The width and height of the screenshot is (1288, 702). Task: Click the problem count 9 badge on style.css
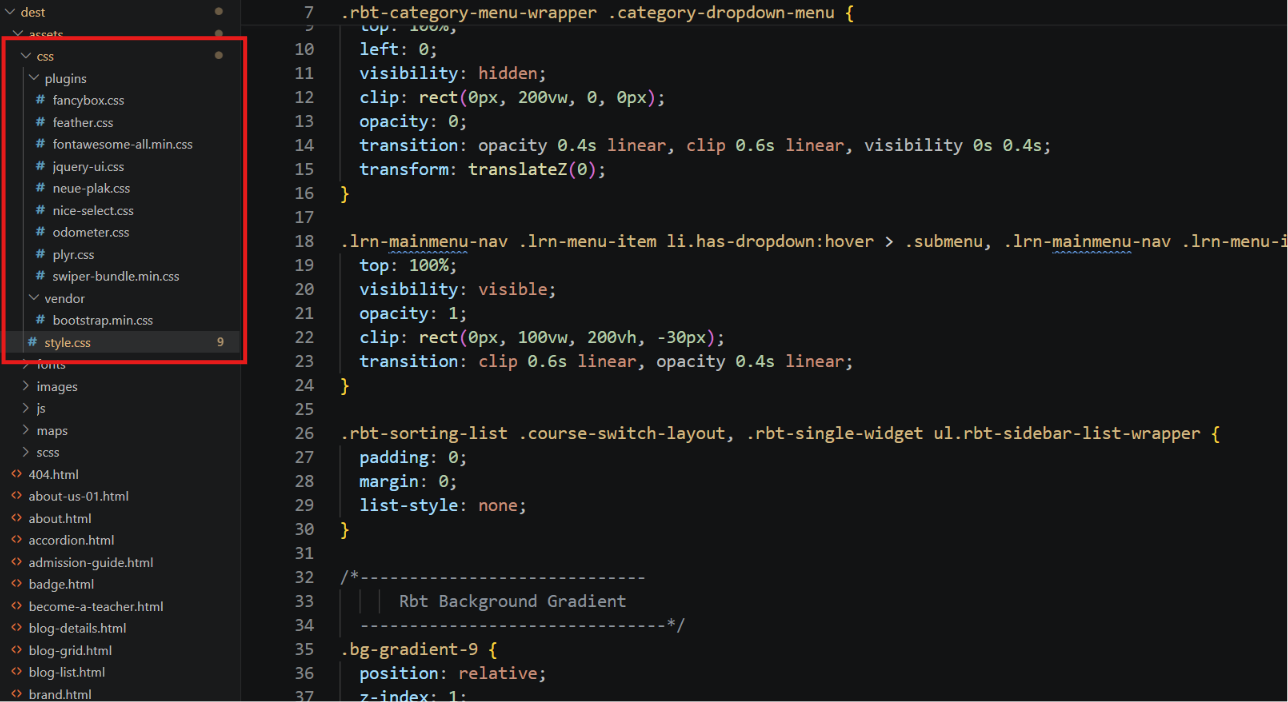(220, 342)
